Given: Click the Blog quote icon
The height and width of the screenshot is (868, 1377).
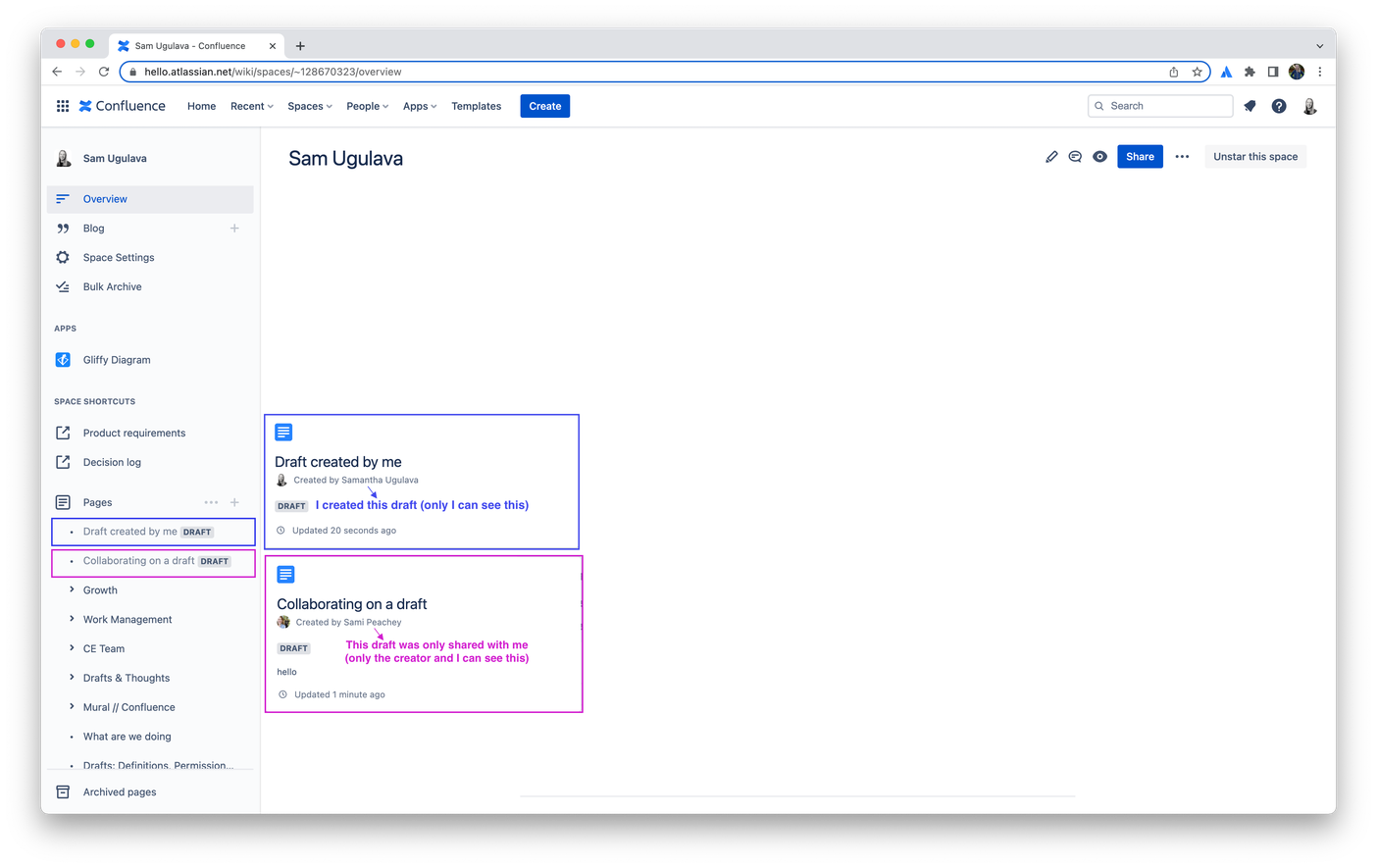Looking at the screenshot, I should [63, 229].
